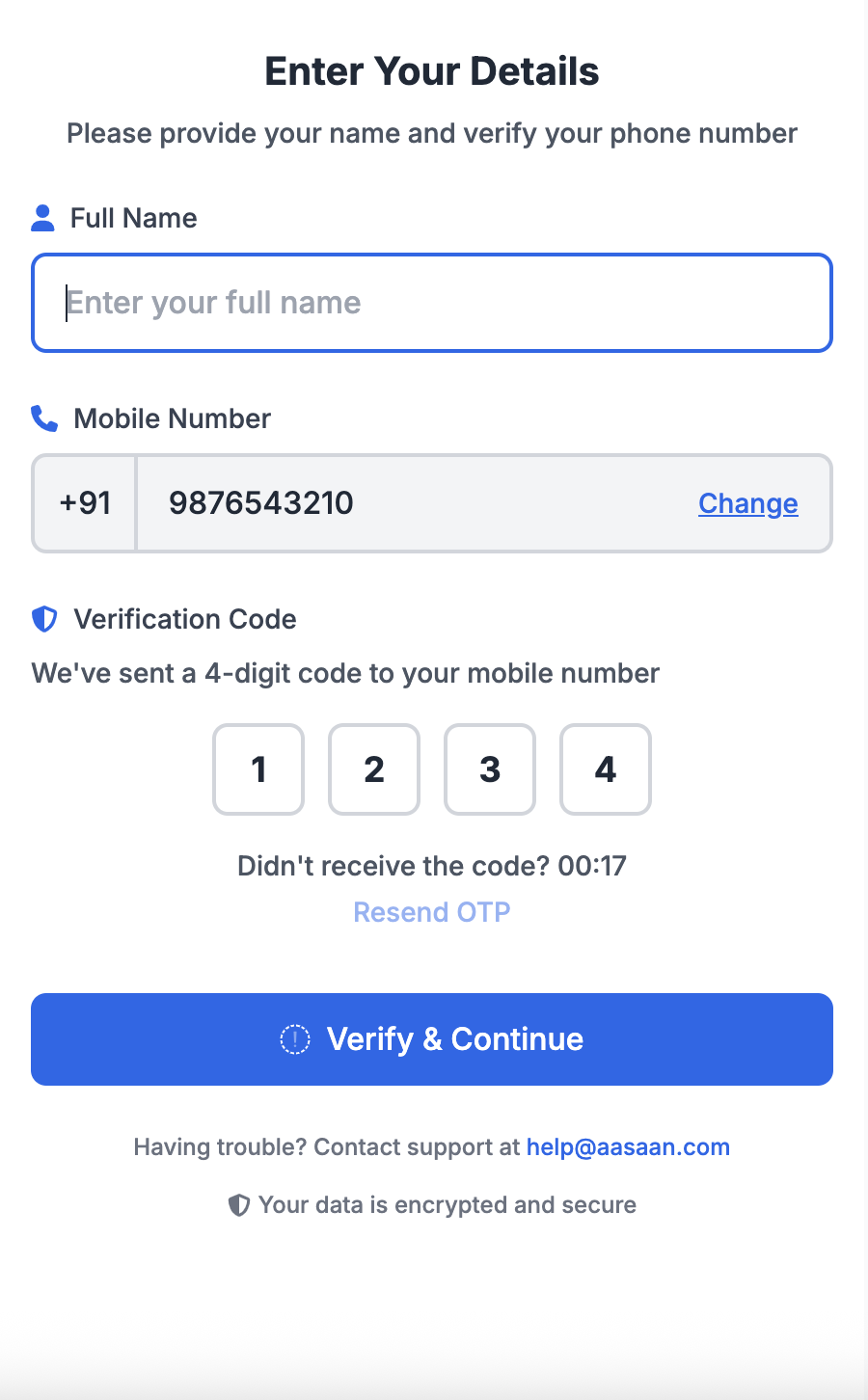Click the person icon beside Full Name
This screenshot has height=1400, width=868.
point(42,218)
